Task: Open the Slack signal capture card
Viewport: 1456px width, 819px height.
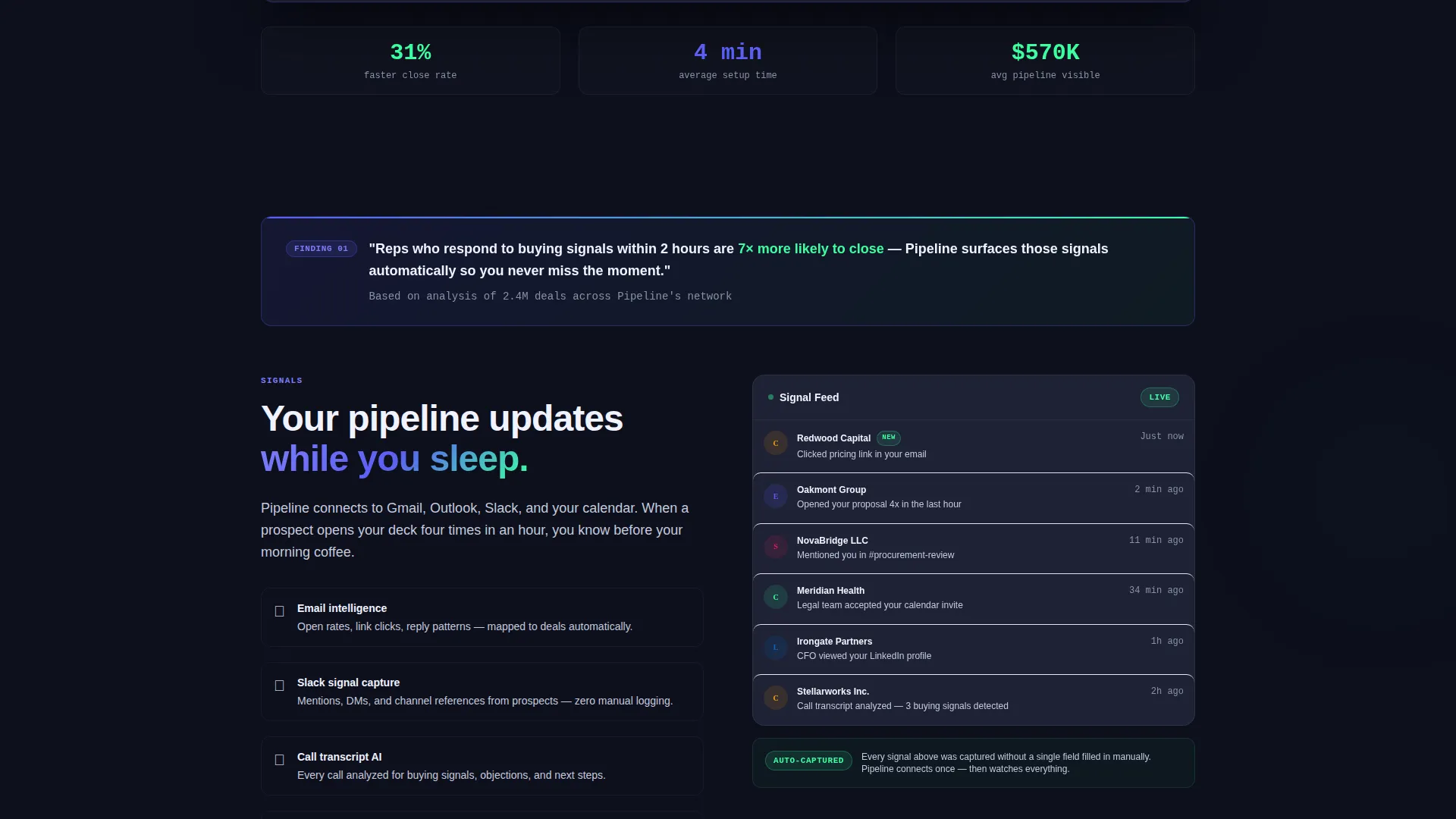Action: pyautogui.click(x=482, y=692)
